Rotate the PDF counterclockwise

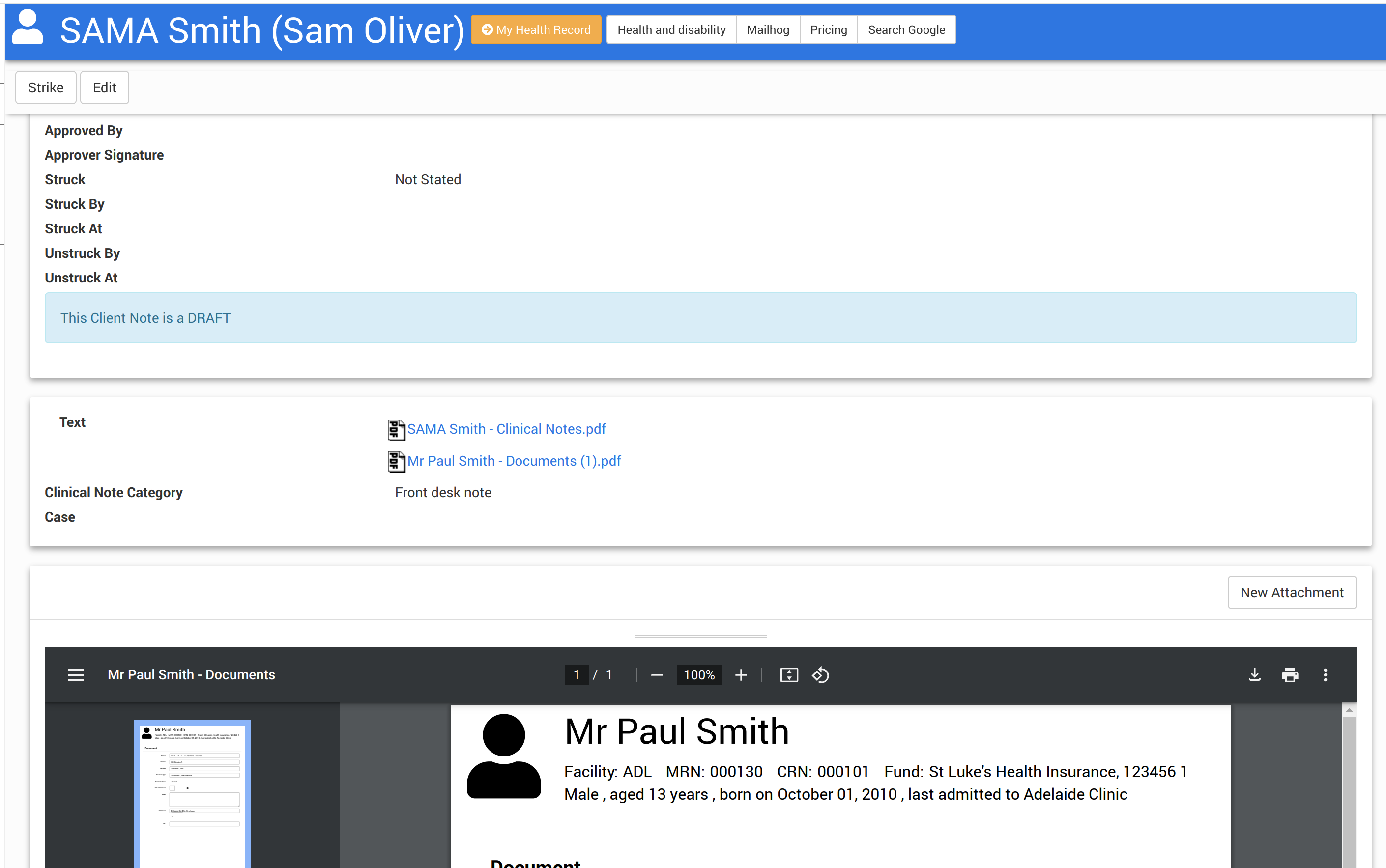coord(820,675)
